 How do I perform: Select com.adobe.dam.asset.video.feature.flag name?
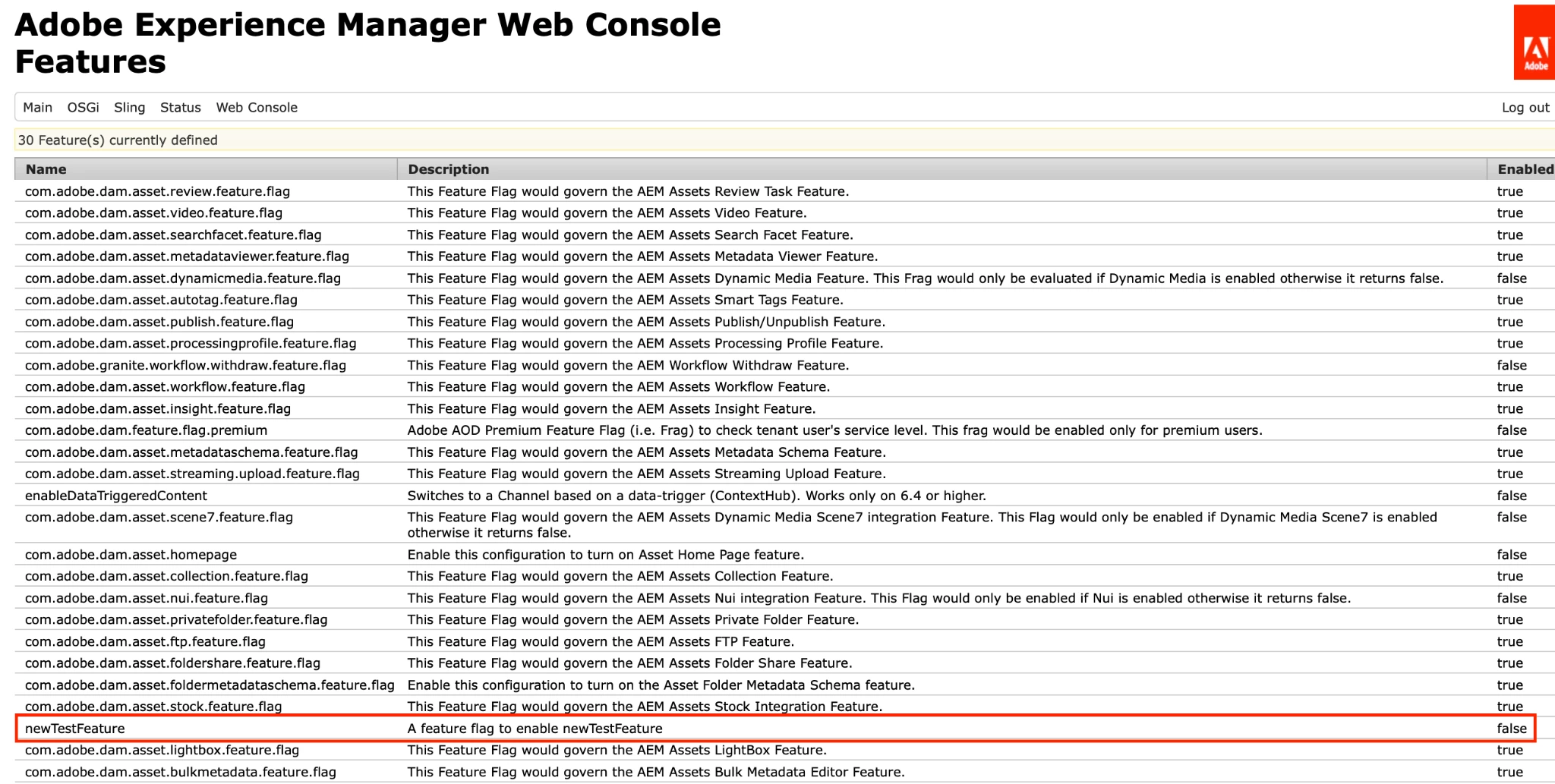153,213
